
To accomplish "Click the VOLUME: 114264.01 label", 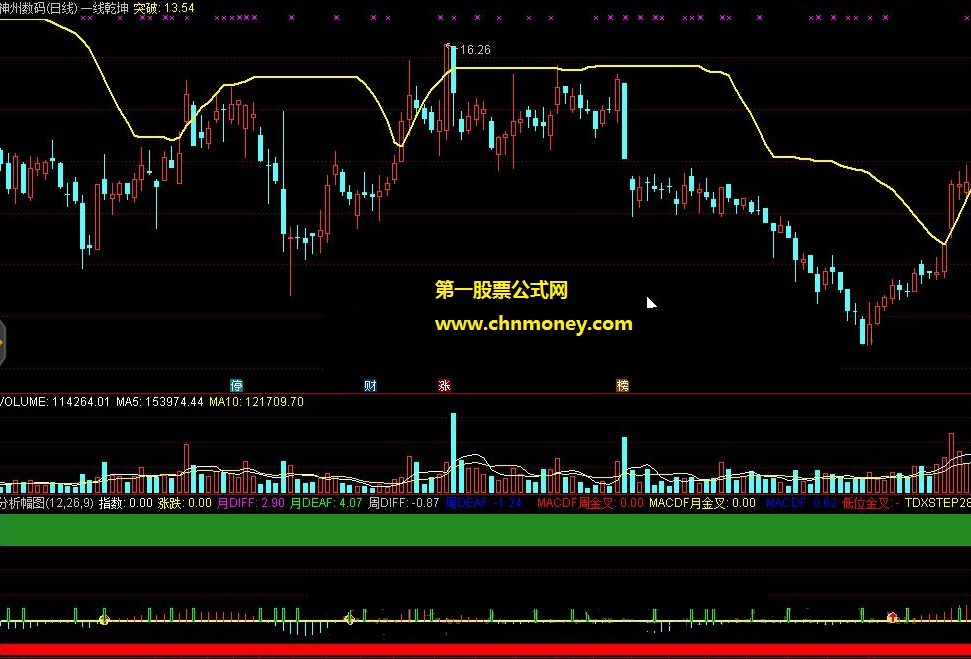I will tap(54, 402).
